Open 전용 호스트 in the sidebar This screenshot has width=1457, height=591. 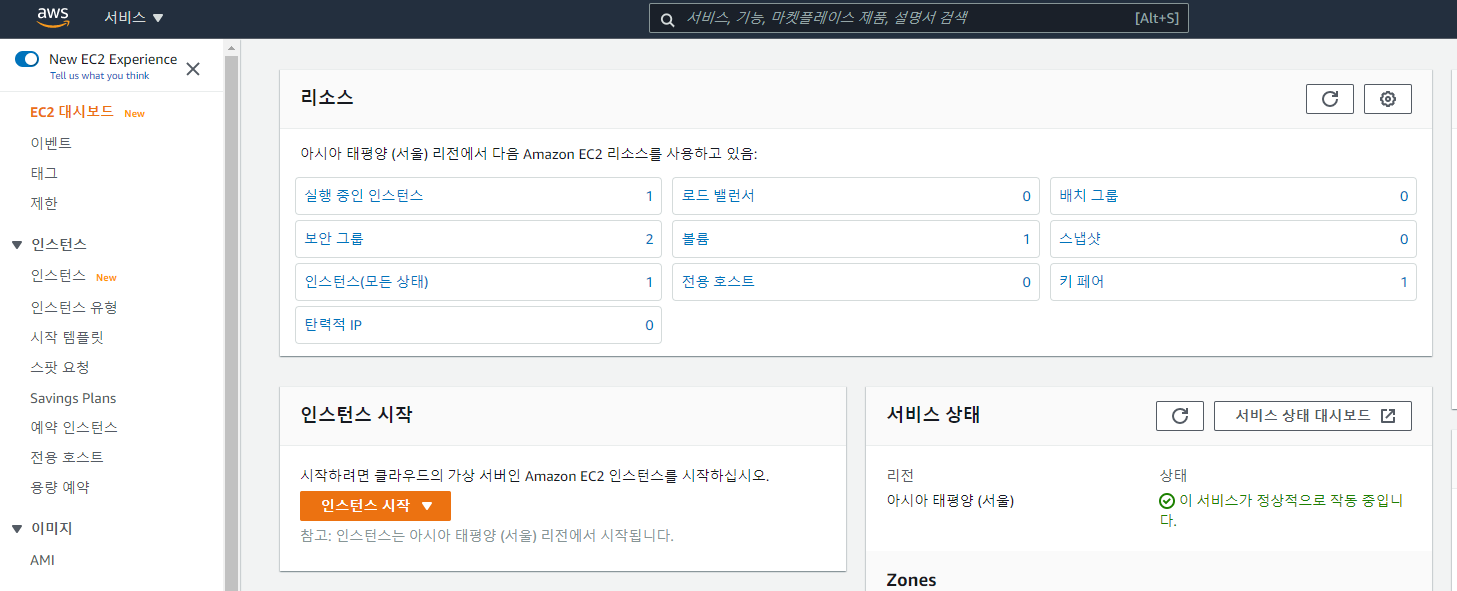tap(67, 457)
